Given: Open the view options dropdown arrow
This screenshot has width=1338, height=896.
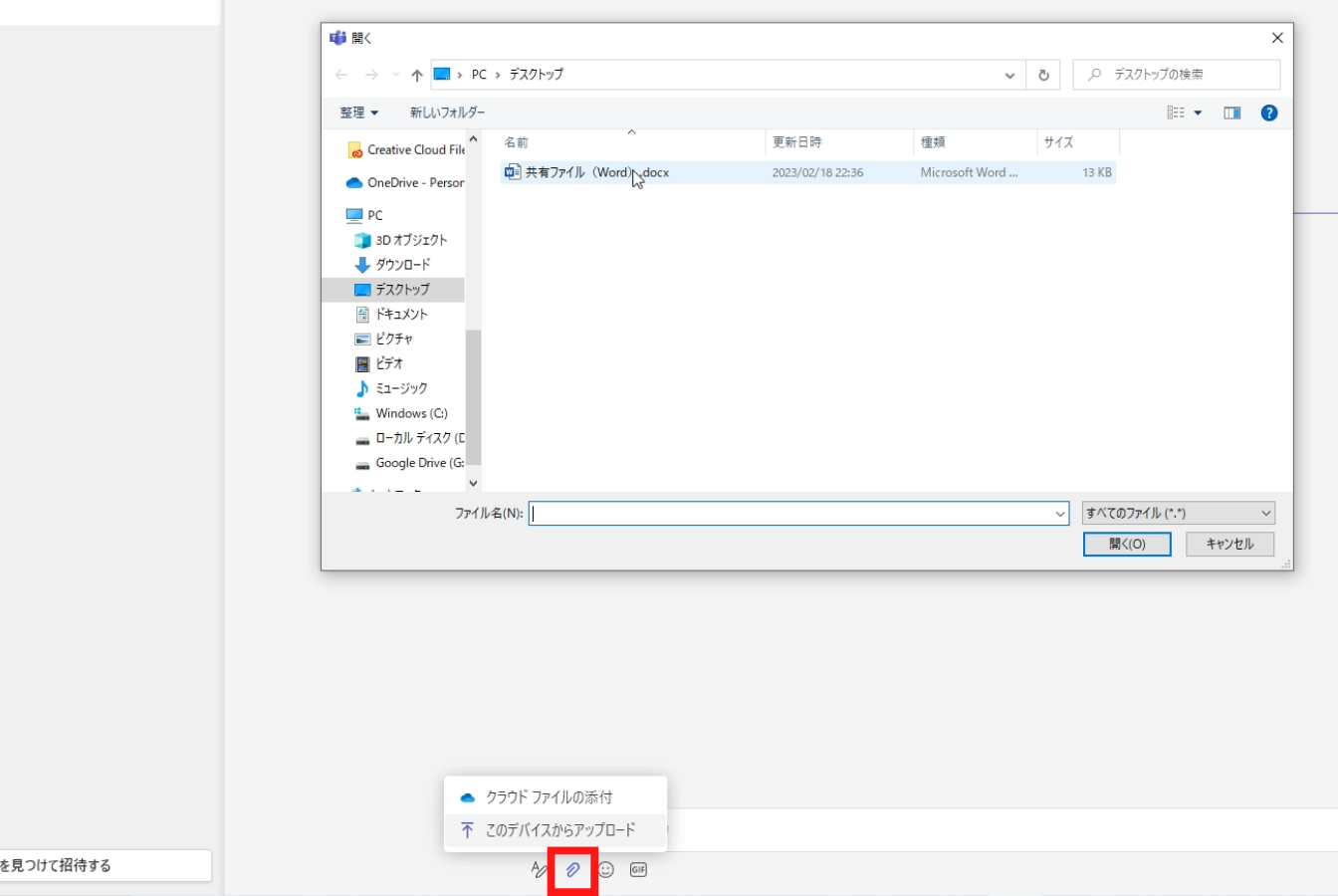Looking at the screenshot, I should [1198, 113].
